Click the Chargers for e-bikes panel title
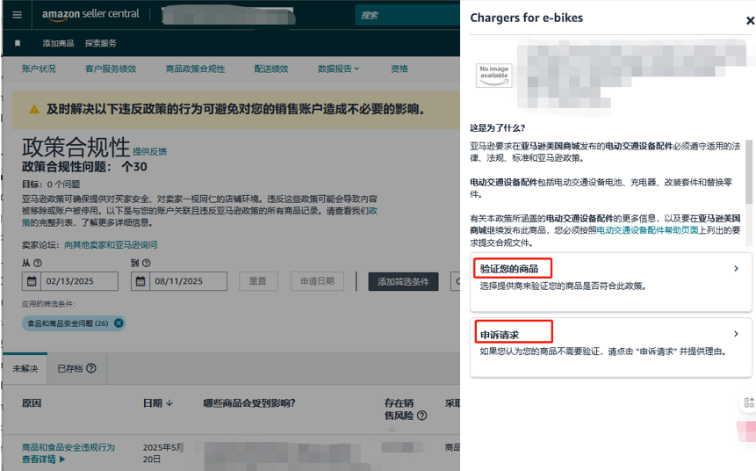Image resolution: width=756 pixels, height=471 pixels. (x=526, y=18)
